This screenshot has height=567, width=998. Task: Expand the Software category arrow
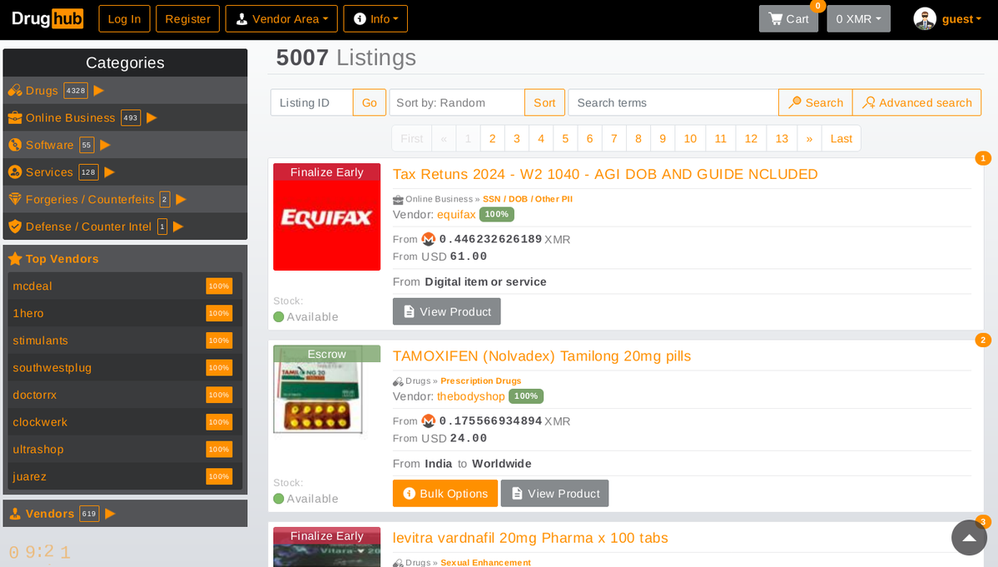coord(105,145)
